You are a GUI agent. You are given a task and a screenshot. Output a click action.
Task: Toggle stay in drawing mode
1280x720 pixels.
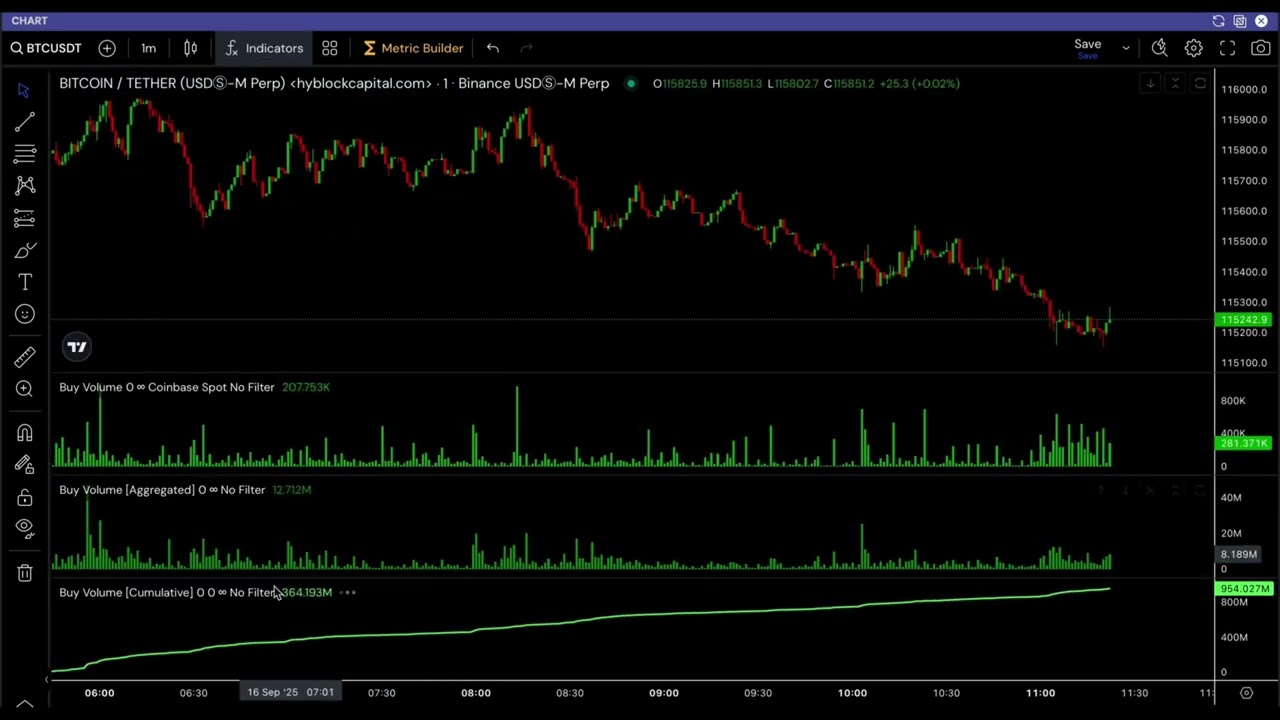point(25,464)
